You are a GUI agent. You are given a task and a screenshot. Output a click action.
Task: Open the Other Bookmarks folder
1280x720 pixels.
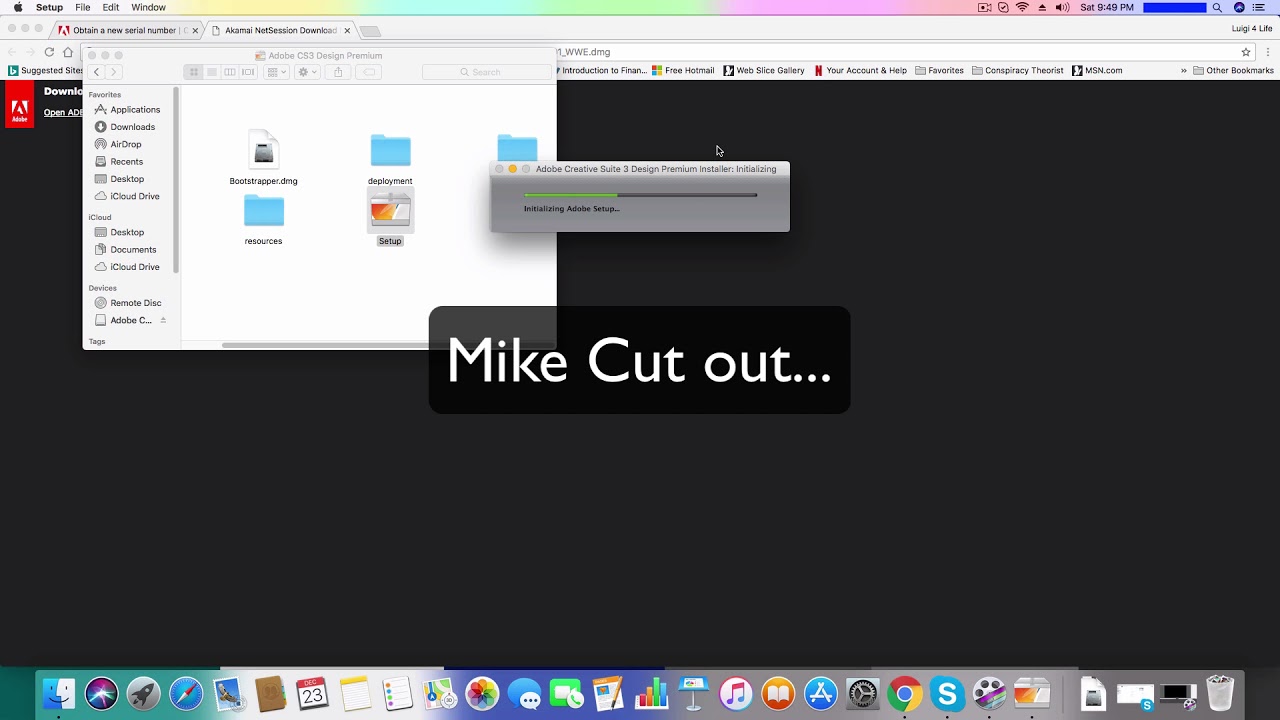click(1233, 71)
